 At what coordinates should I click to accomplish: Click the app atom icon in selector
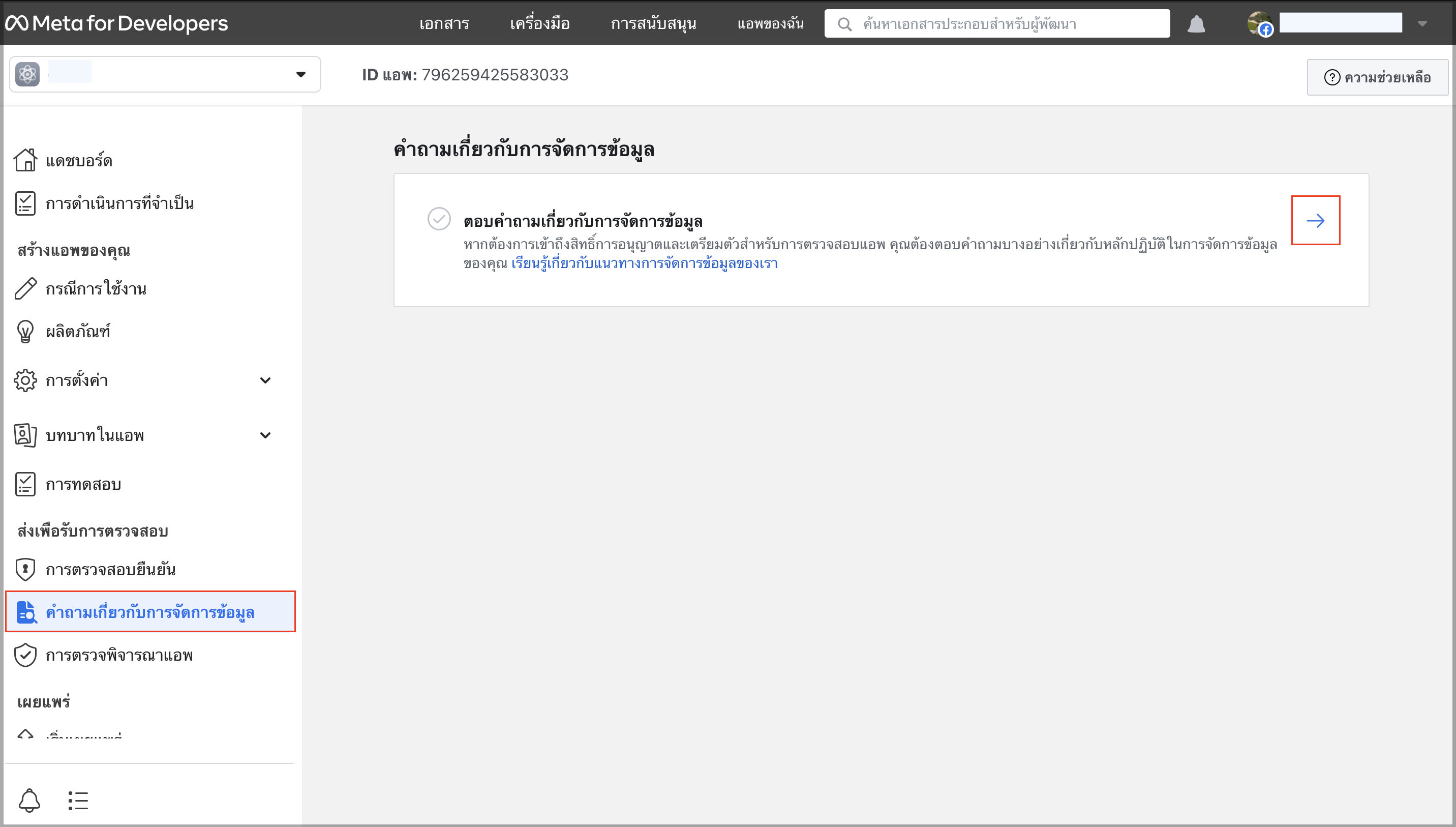point(27,74)
